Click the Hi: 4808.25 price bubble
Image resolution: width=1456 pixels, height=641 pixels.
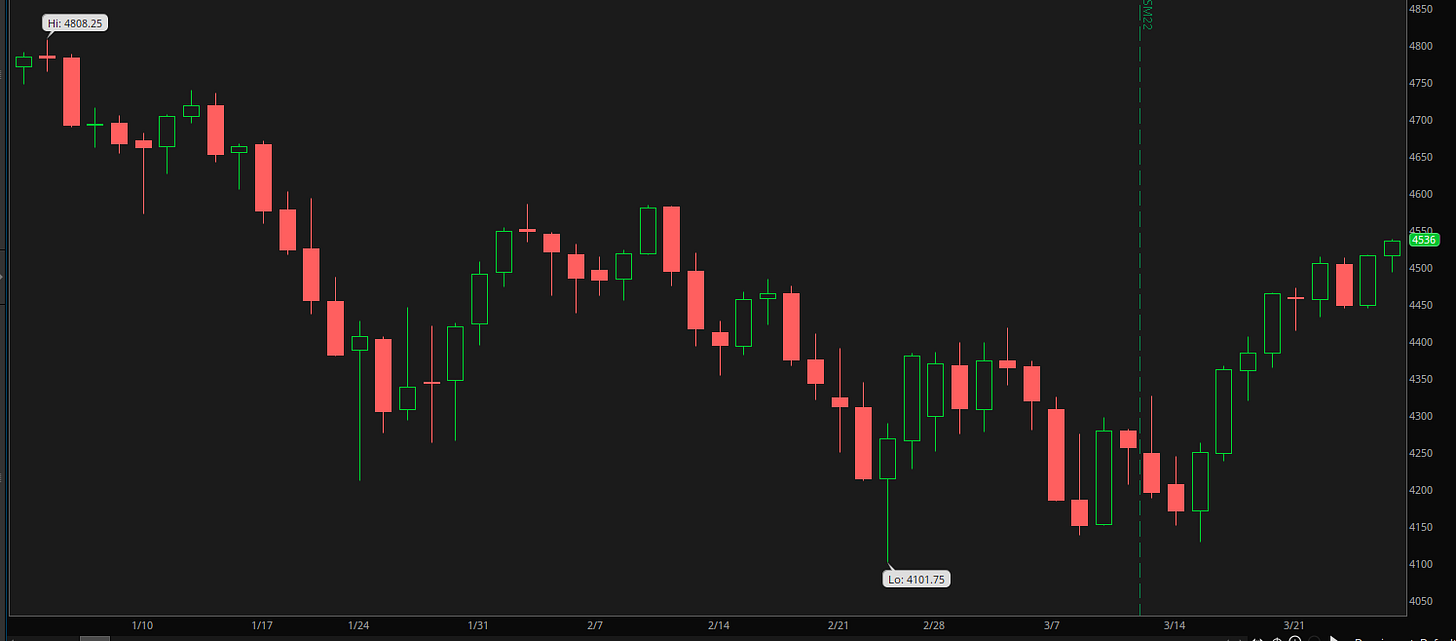[75, 22]
